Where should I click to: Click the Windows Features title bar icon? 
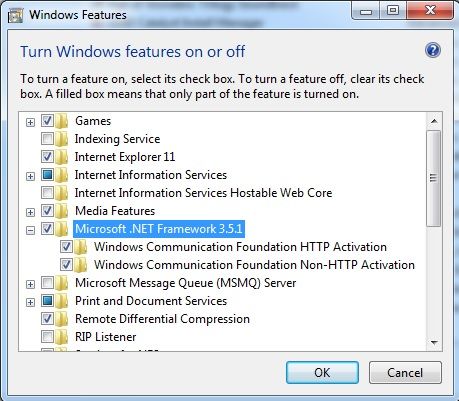click(x=15, y=15)
